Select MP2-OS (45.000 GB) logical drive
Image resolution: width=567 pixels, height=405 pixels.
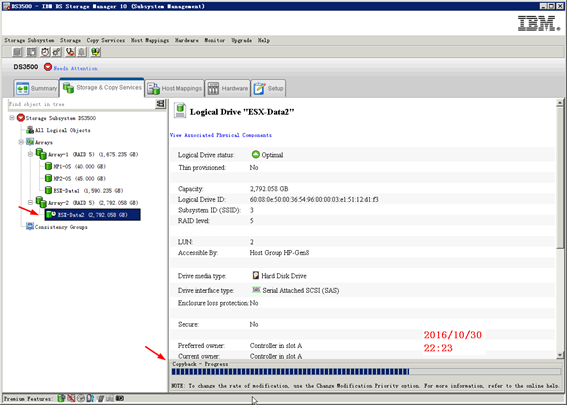80,178
